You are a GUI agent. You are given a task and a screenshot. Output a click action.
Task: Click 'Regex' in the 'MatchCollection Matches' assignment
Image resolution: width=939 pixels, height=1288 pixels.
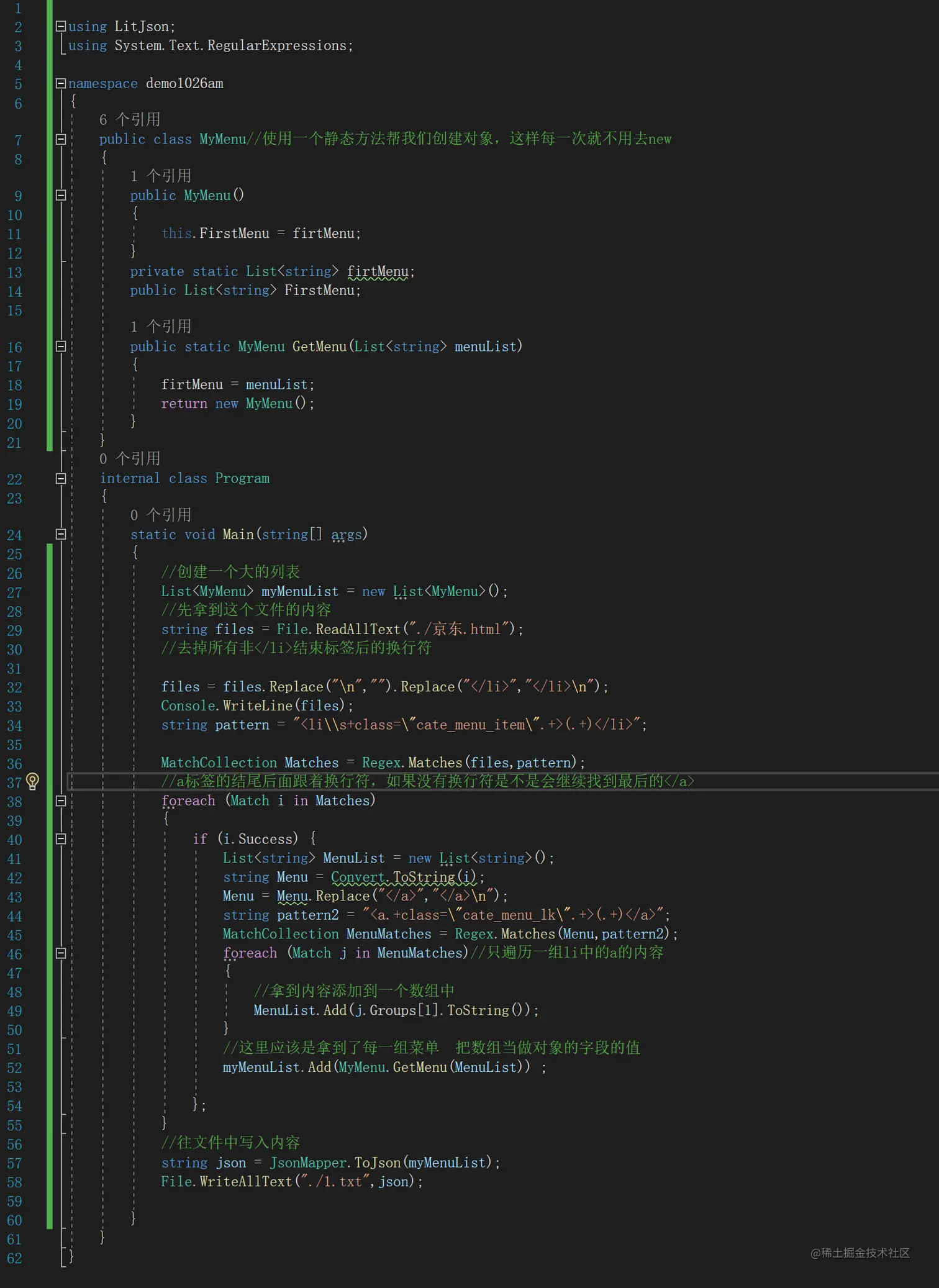click(381, 763)
